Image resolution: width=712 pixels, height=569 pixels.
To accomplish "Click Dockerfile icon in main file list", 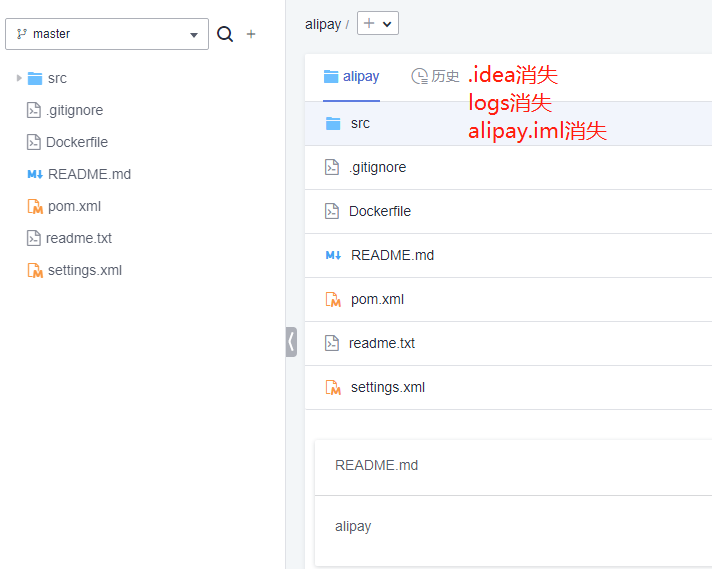I will coord(332,211).
